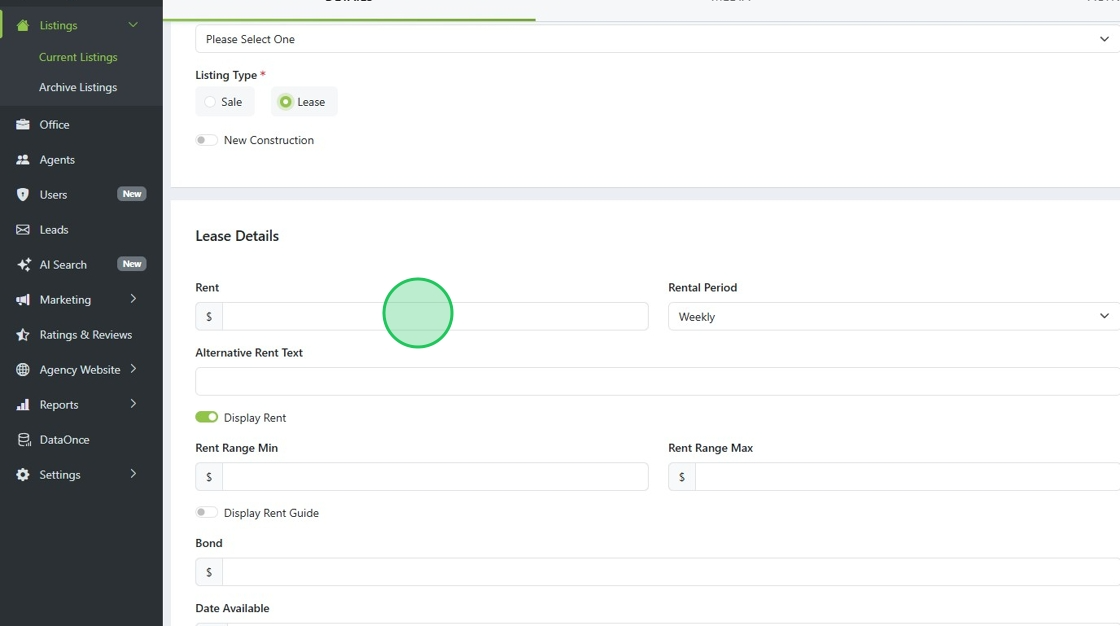Click the Users shield icon
Viewport: 1120px width, 626px height.
(x=23, y=195)
